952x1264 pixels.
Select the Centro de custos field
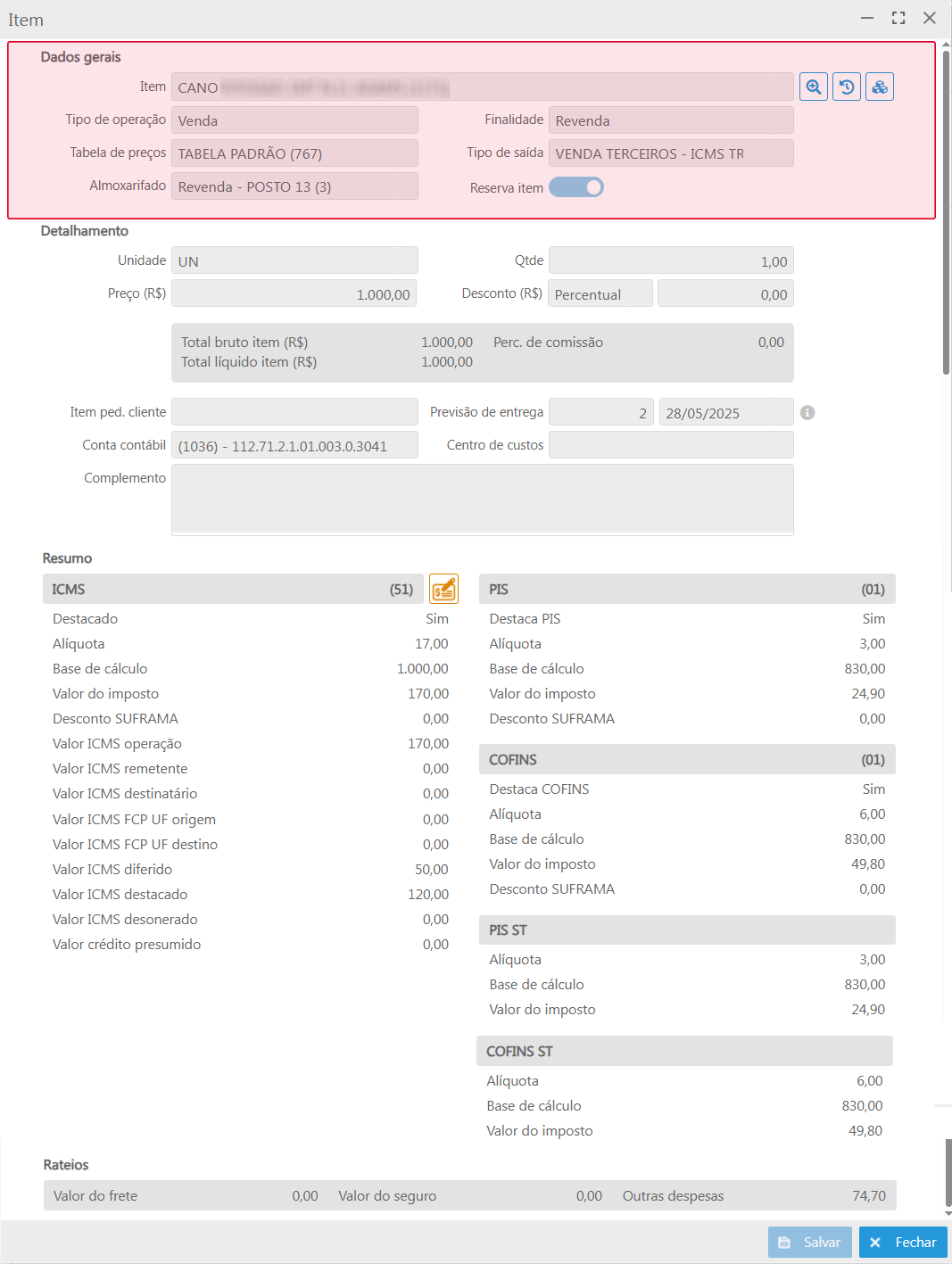click(671, 445)
